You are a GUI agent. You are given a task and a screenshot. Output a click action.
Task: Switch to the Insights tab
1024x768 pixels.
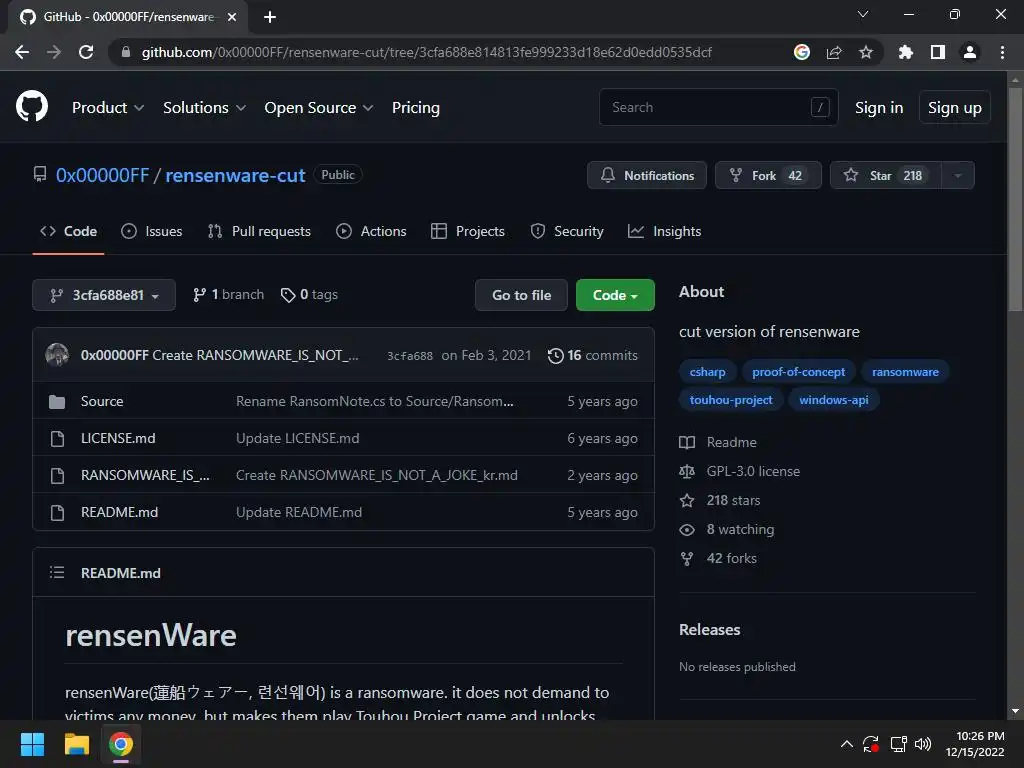click(x=664, y=231)
